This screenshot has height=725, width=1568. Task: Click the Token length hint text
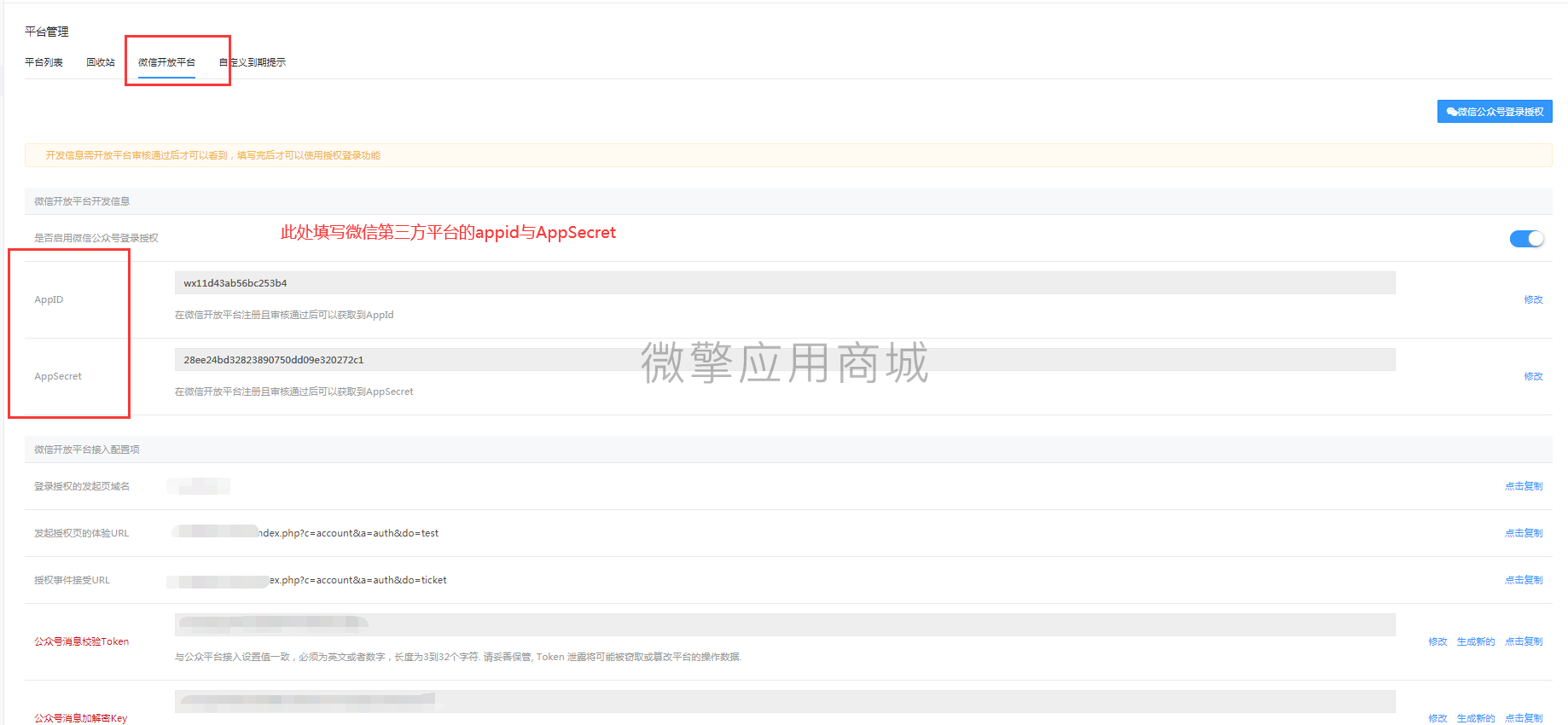(x=458, y=657)
